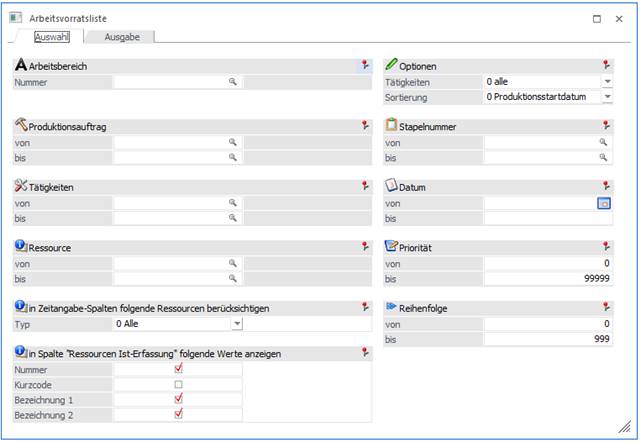Click the pin icon in Optionen header
Screen dimensions: 641x443
[x=606, y=65]
